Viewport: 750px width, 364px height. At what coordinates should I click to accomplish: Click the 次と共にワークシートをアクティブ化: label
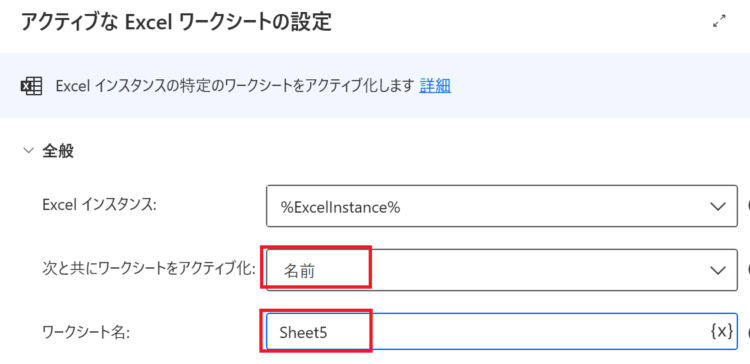click(x=147, y=269)
